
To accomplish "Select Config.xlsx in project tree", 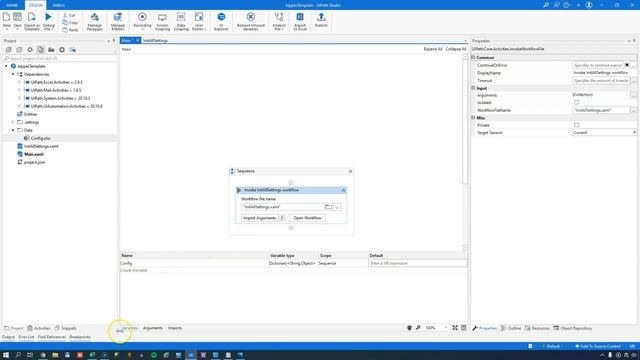I will point(40,138).
